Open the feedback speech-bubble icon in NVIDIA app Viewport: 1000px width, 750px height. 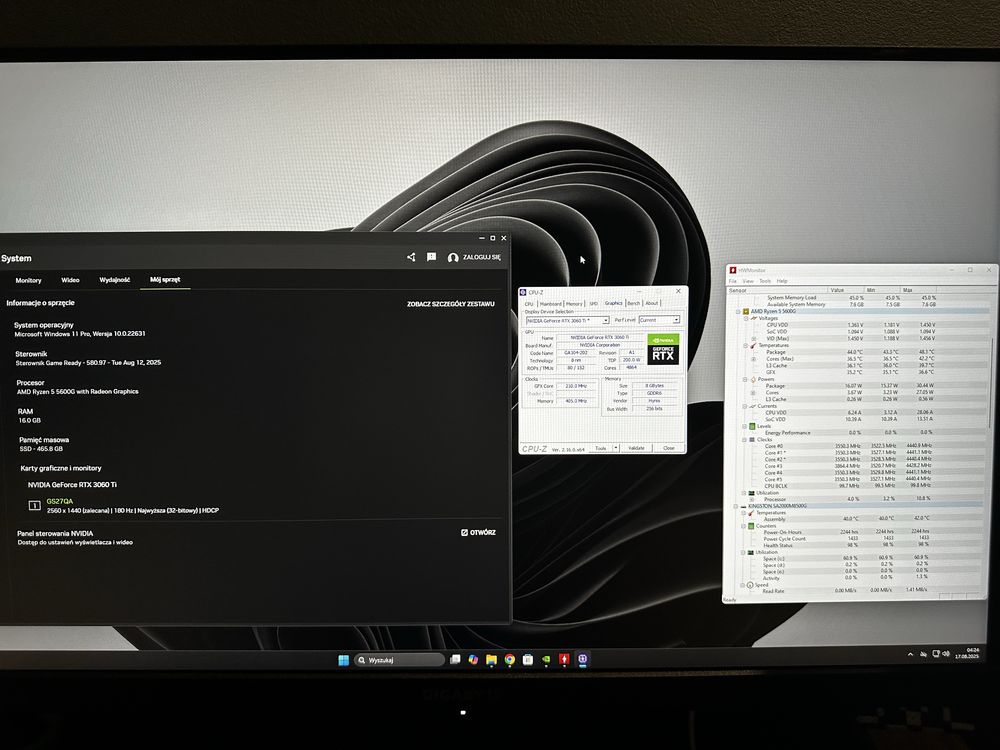point(432,257)
